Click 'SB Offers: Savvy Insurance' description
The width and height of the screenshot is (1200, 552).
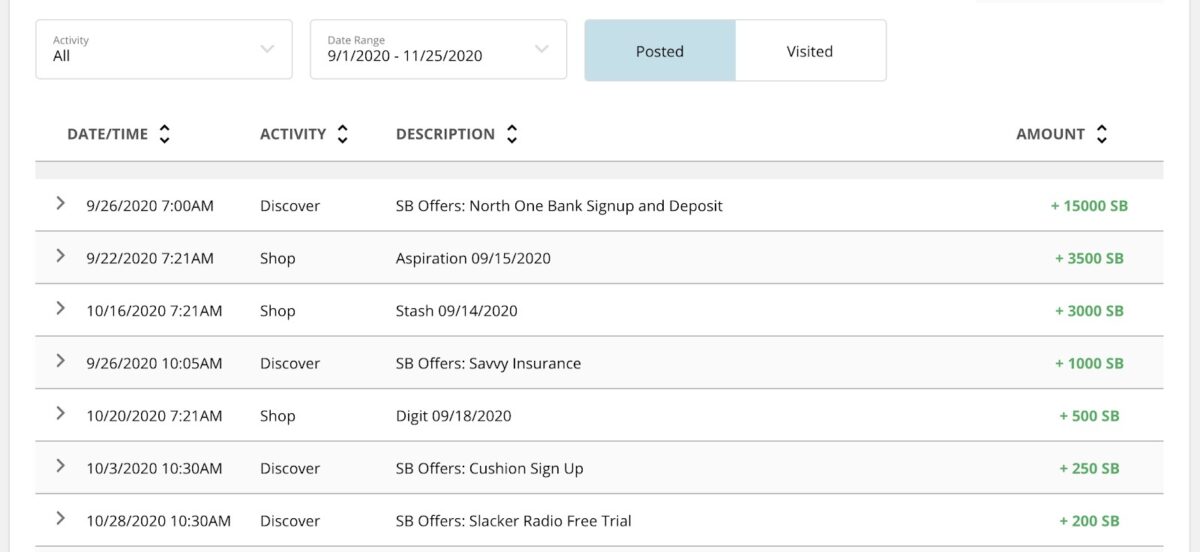[x=488, y=363]
